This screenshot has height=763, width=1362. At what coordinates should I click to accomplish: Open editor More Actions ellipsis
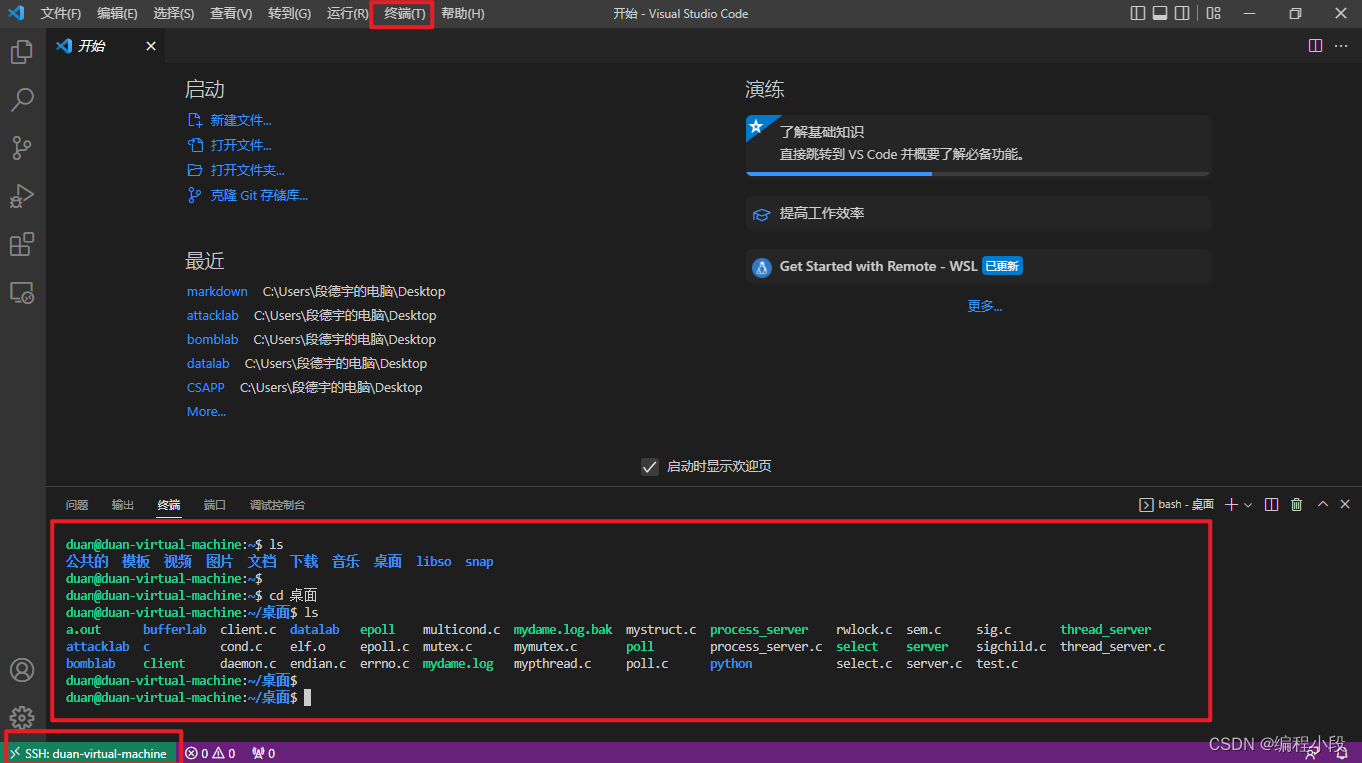pos(1341,46)
